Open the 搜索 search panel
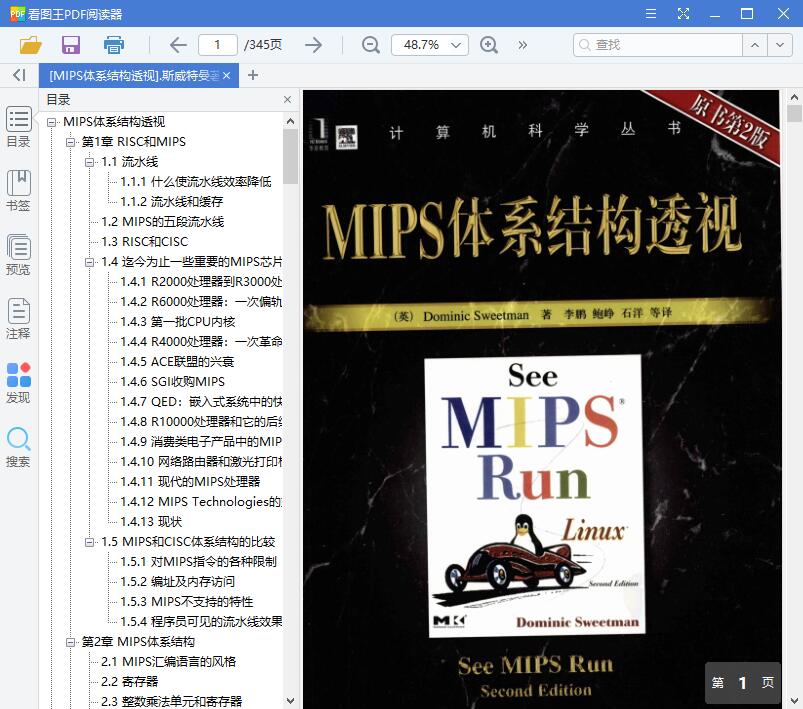Viewport: 803px width, 709px height. pos(18,447)
